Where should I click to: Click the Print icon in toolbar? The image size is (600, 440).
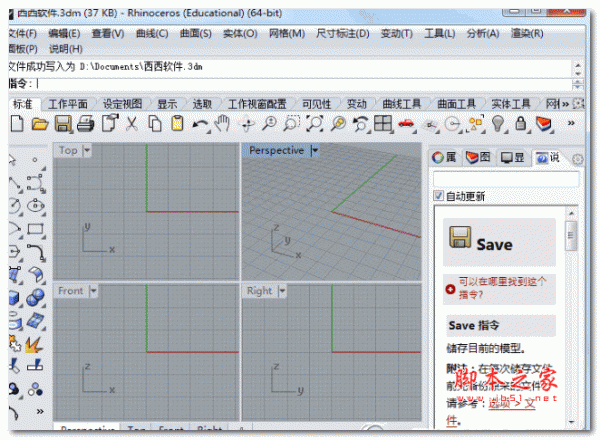point(86,124)
